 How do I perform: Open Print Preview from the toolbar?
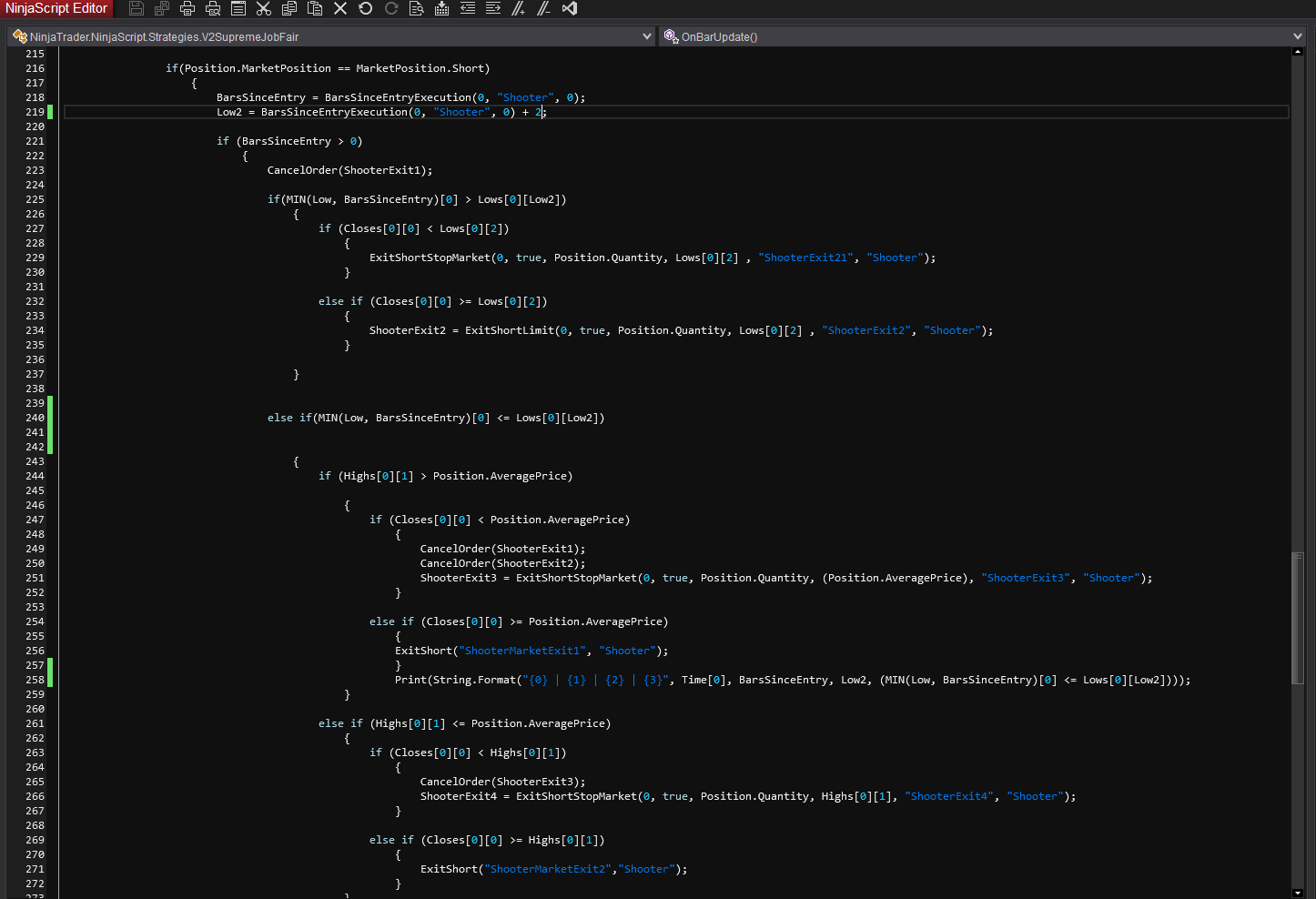point(213,8)
